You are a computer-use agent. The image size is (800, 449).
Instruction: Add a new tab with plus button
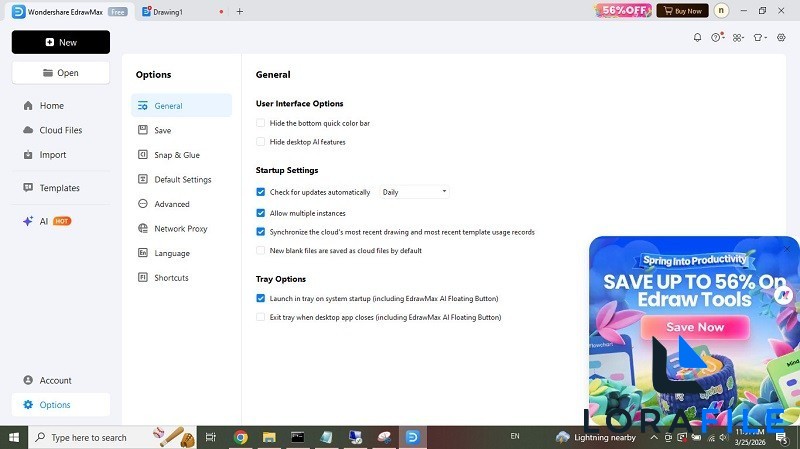tap(240, 11)
